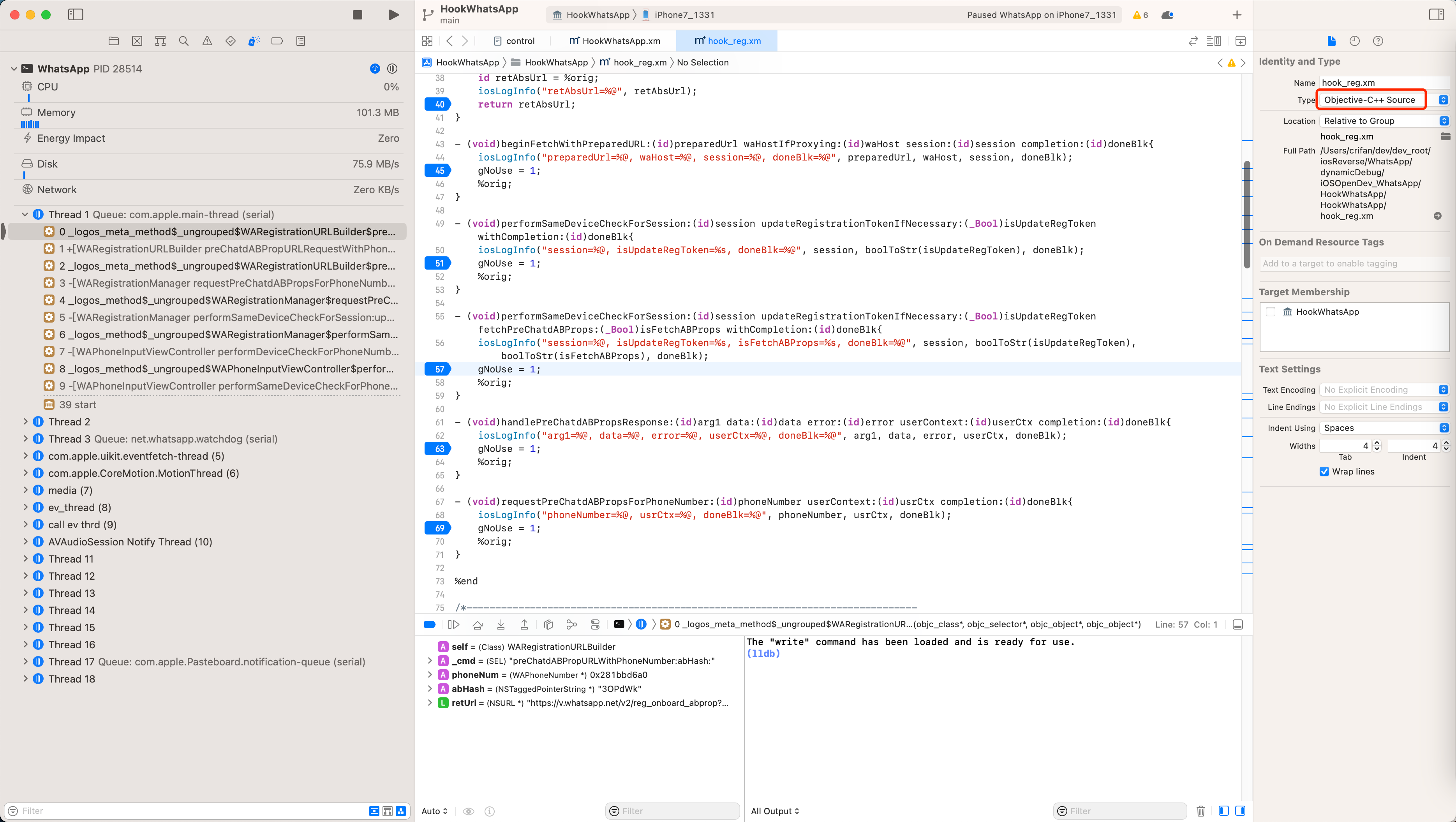Open the Report navigator
Screen dimensions: 1456x822
301,41
